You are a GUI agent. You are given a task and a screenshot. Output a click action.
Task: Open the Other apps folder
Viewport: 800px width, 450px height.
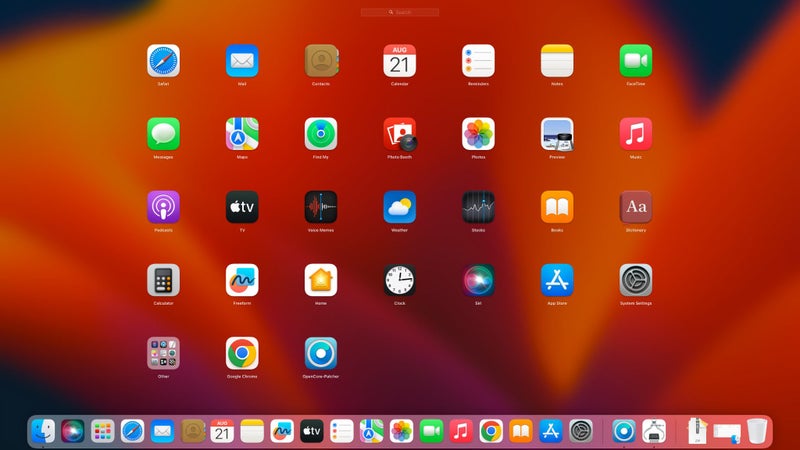(163, 353)
